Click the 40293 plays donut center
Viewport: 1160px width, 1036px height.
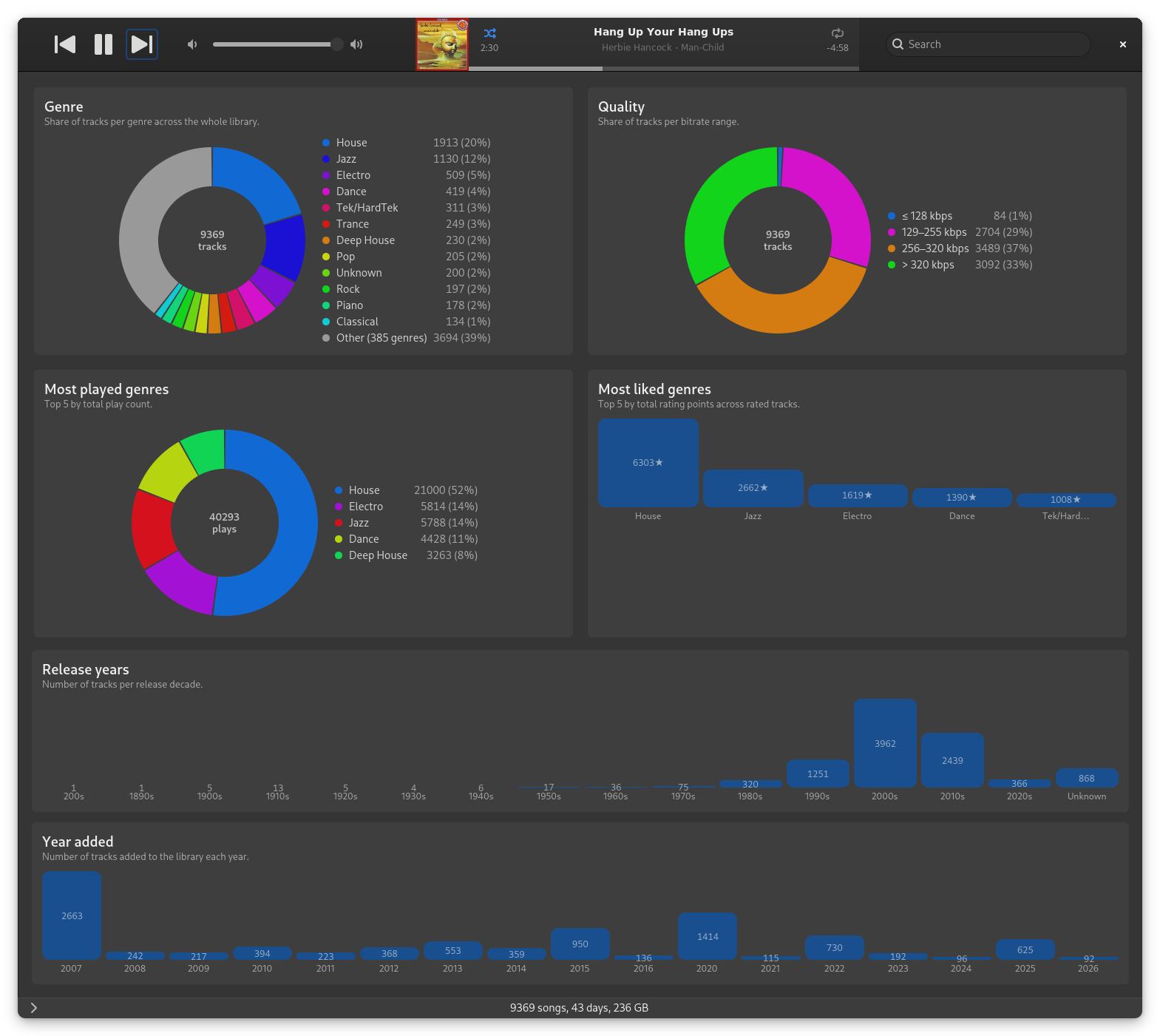pos(224,523)
